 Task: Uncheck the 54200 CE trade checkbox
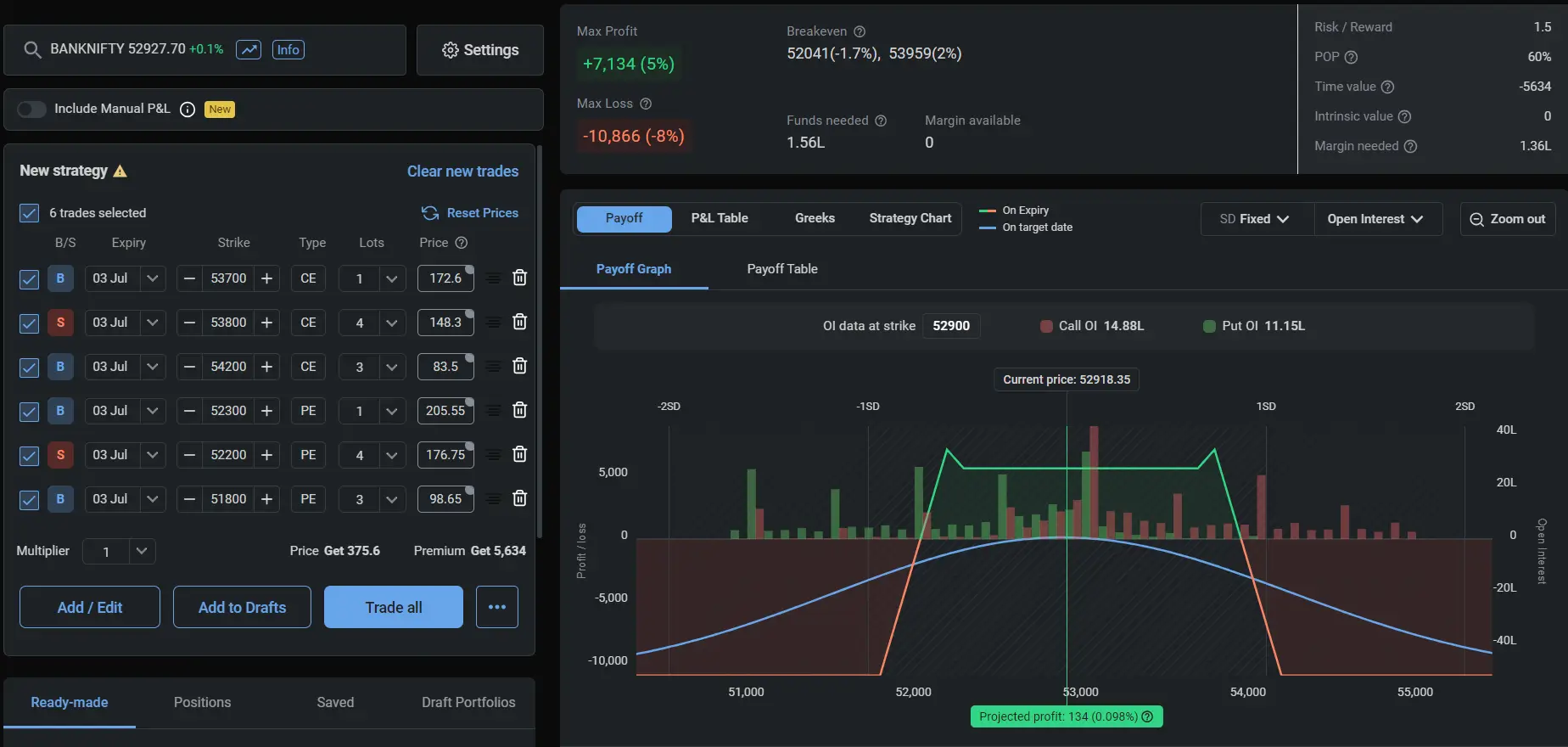point(30,368)
